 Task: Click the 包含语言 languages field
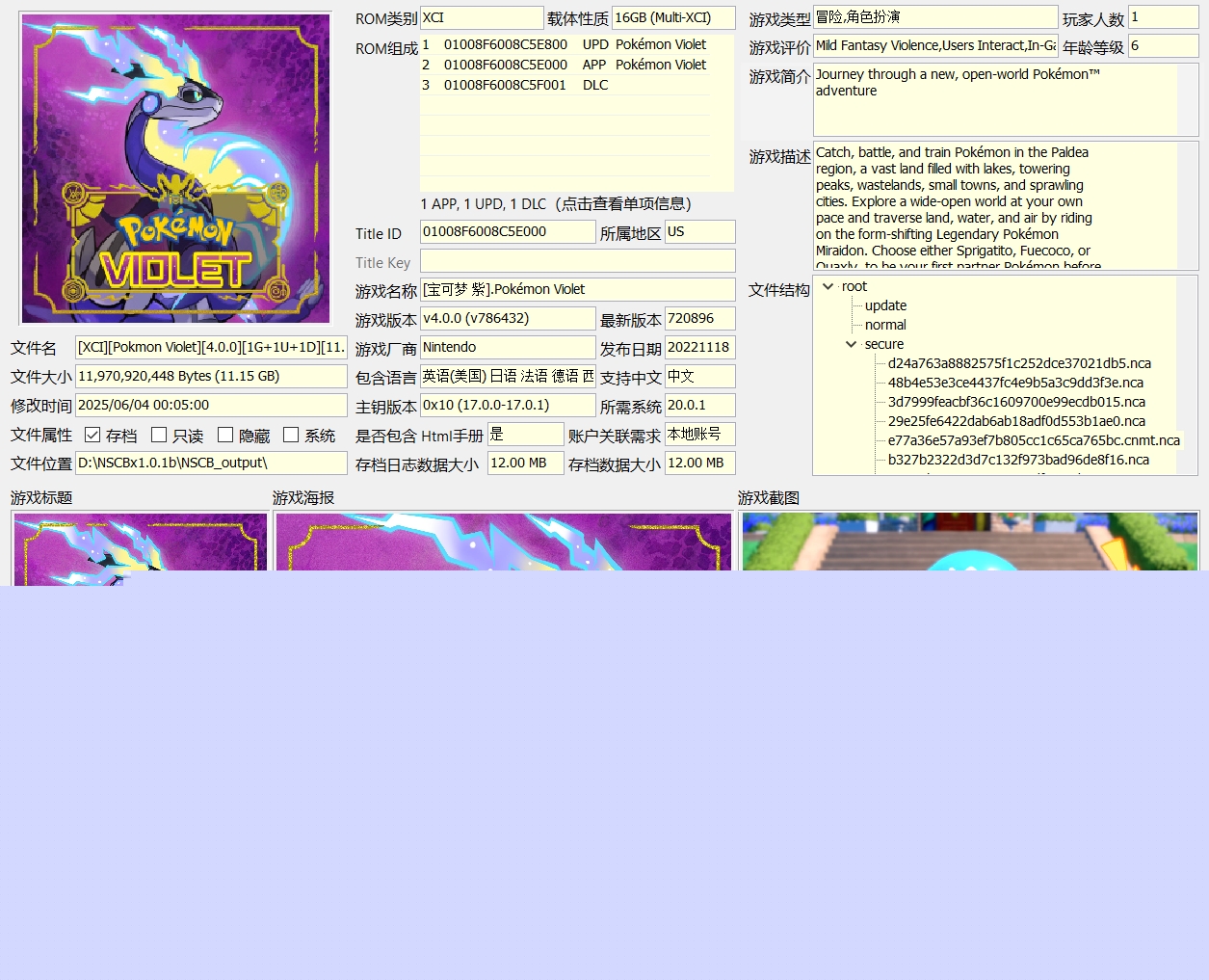tap(508, 377)
